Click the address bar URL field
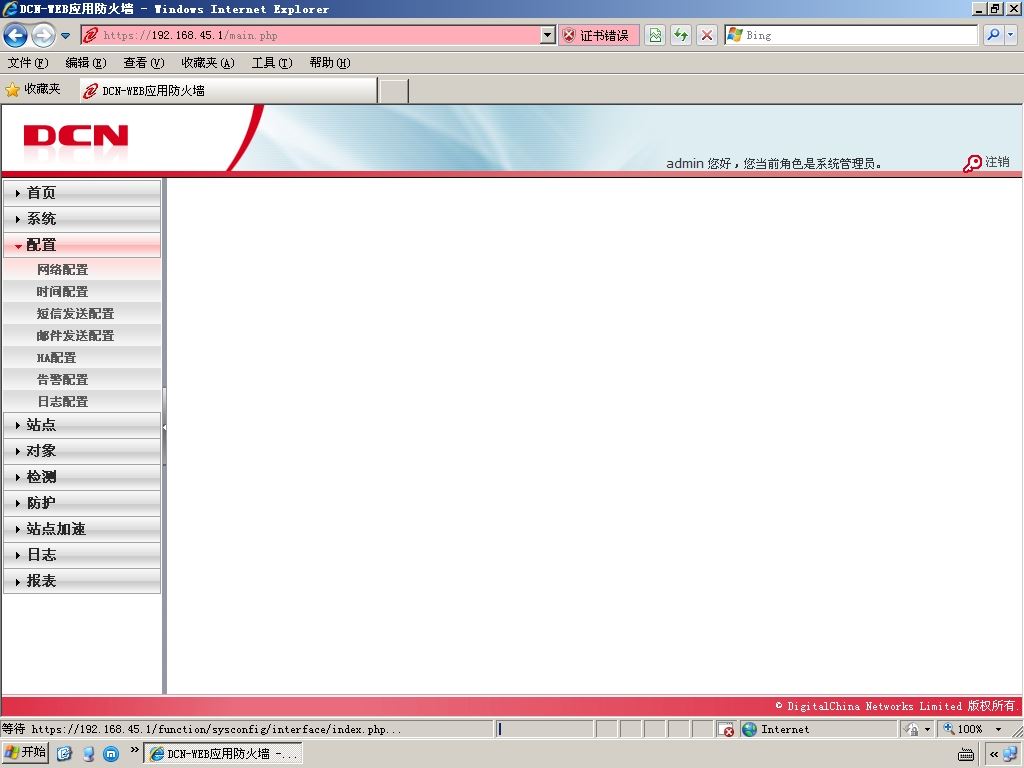The height and width of the screenshot is (768, 1024). pyautogui.click(x=311, y=35)
